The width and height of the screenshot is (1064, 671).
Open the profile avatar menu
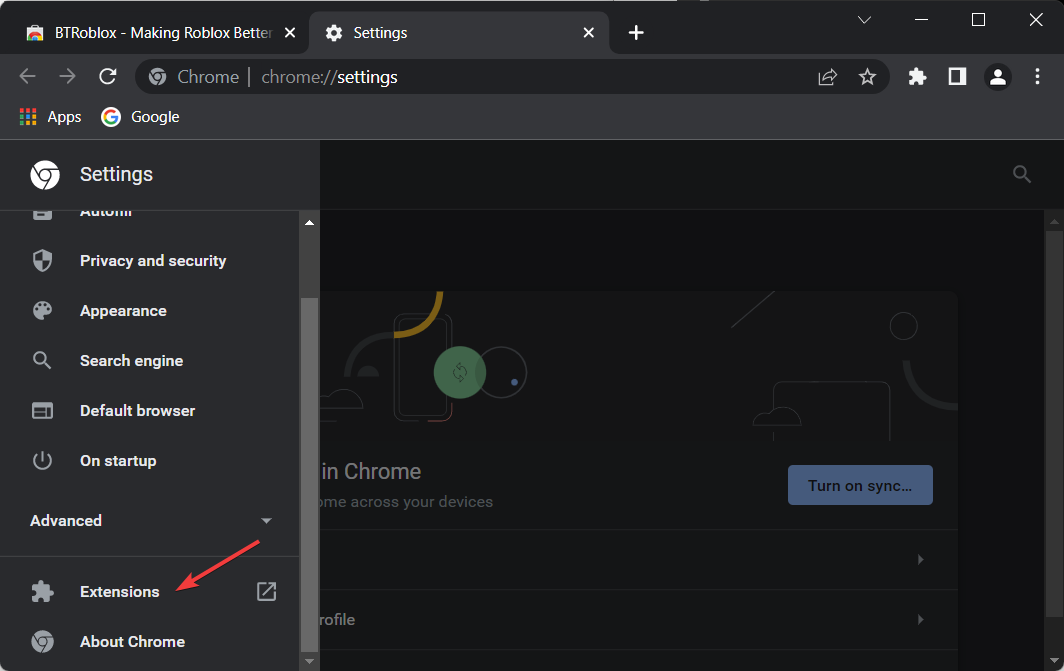tap(998, 77)
